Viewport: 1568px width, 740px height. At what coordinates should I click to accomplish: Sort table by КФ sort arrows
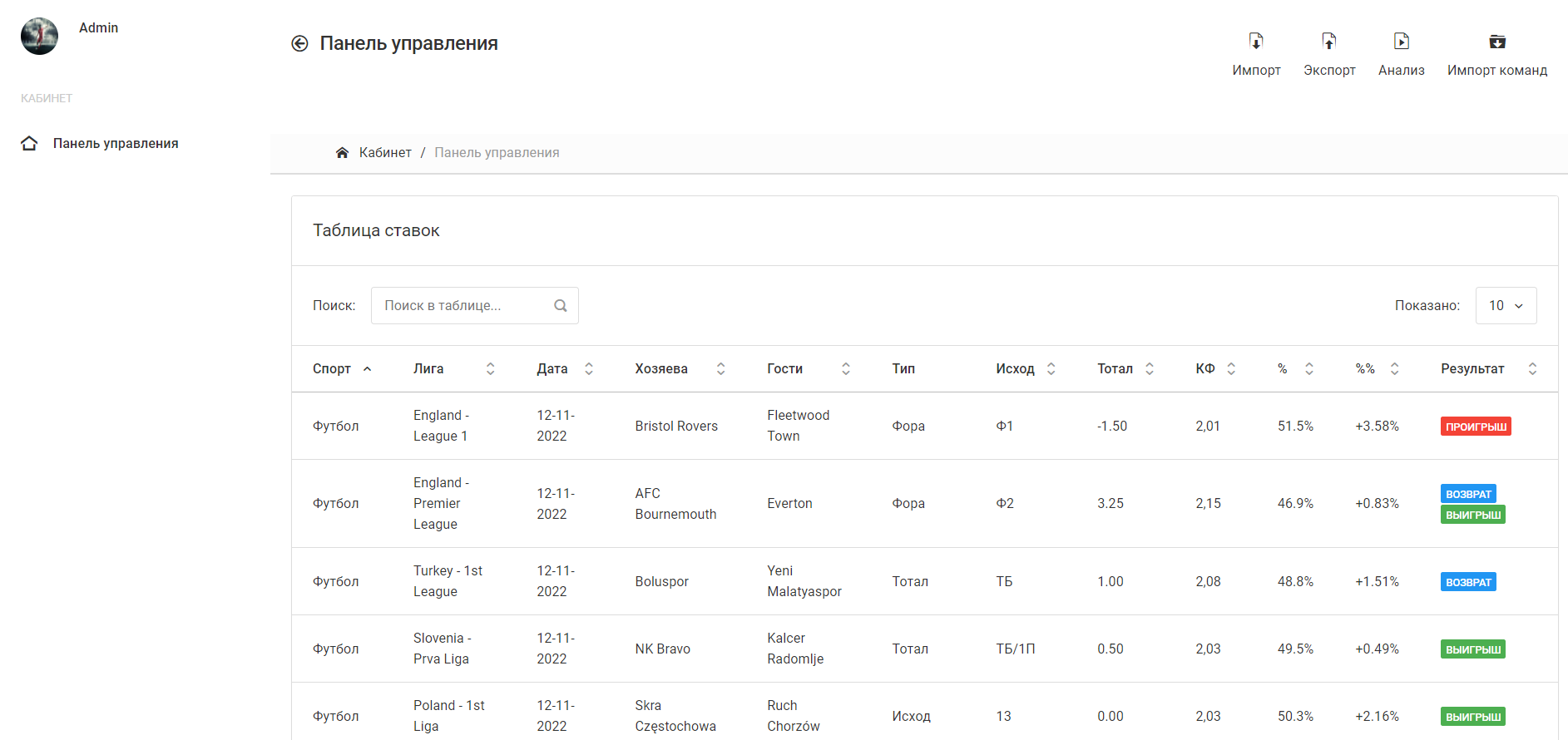[x=1231, y=368]
